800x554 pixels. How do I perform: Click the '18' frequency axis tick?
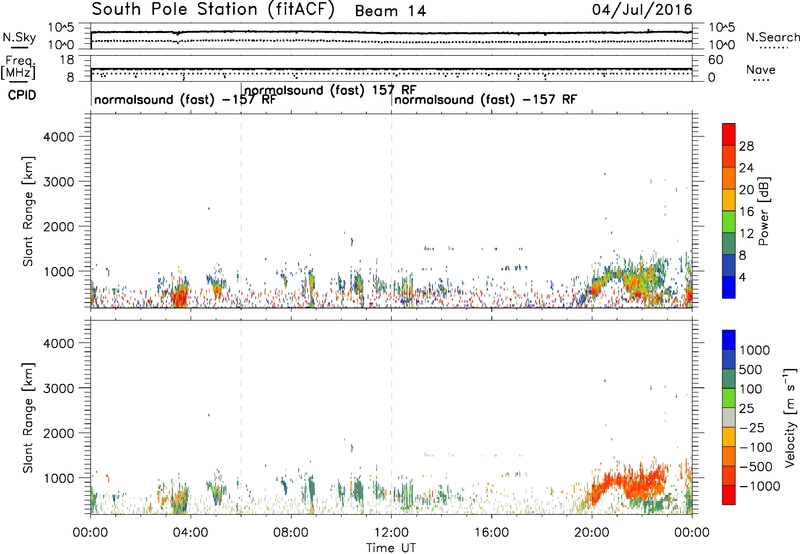pyautogui.click(x=66, y=60)
